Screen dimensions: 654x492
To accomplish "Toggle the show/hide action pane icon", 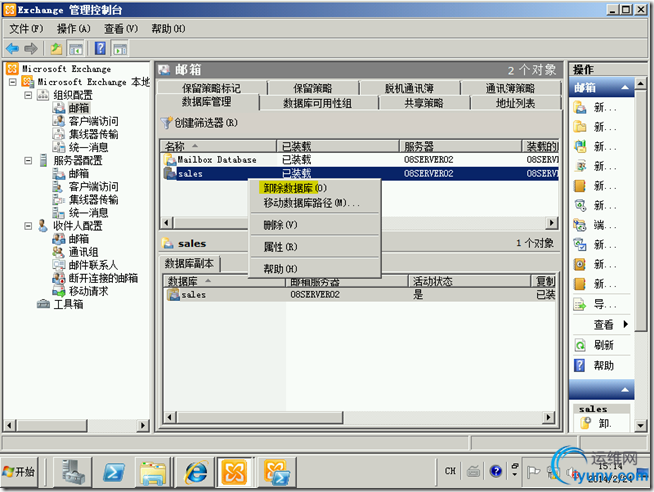I will [x=120, y=49].
